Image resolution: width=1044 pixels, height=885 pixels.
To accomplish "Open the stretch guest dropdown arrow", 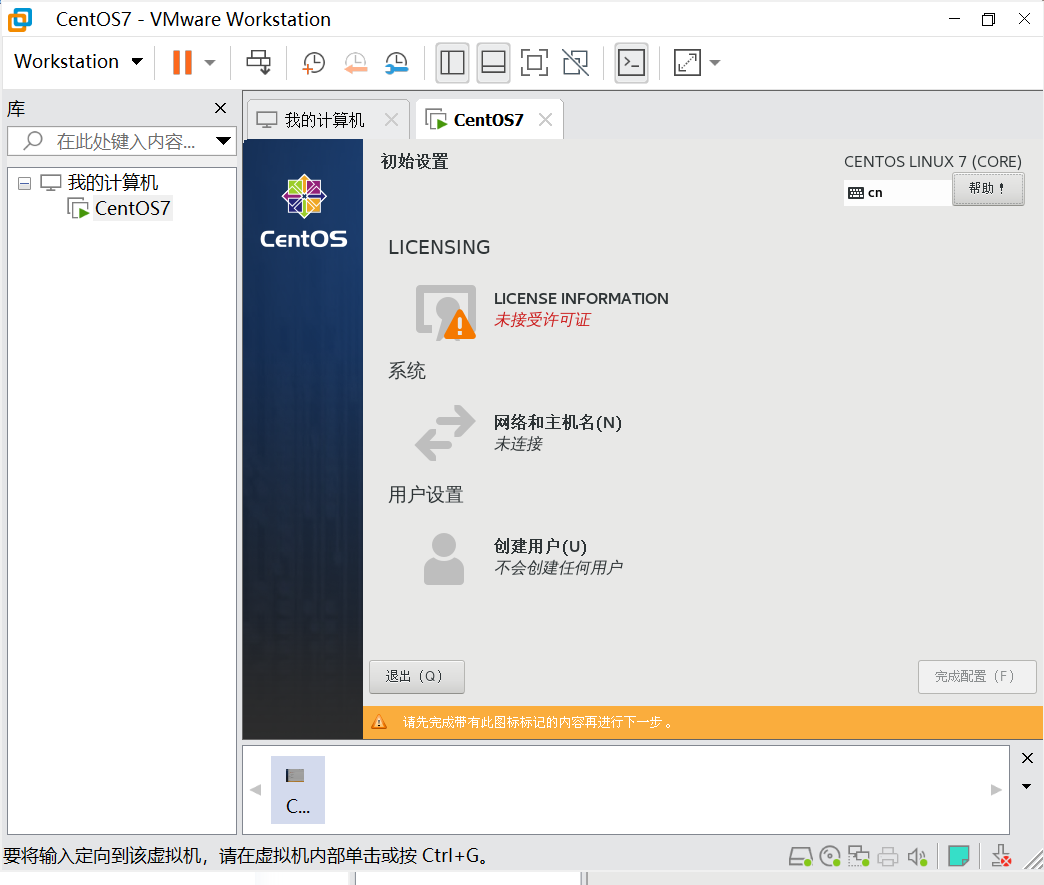I will click(715, 63).
